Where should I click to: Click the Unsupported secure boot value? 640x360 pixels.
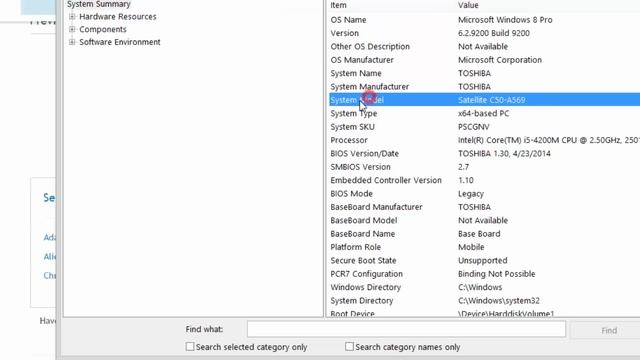483,261
